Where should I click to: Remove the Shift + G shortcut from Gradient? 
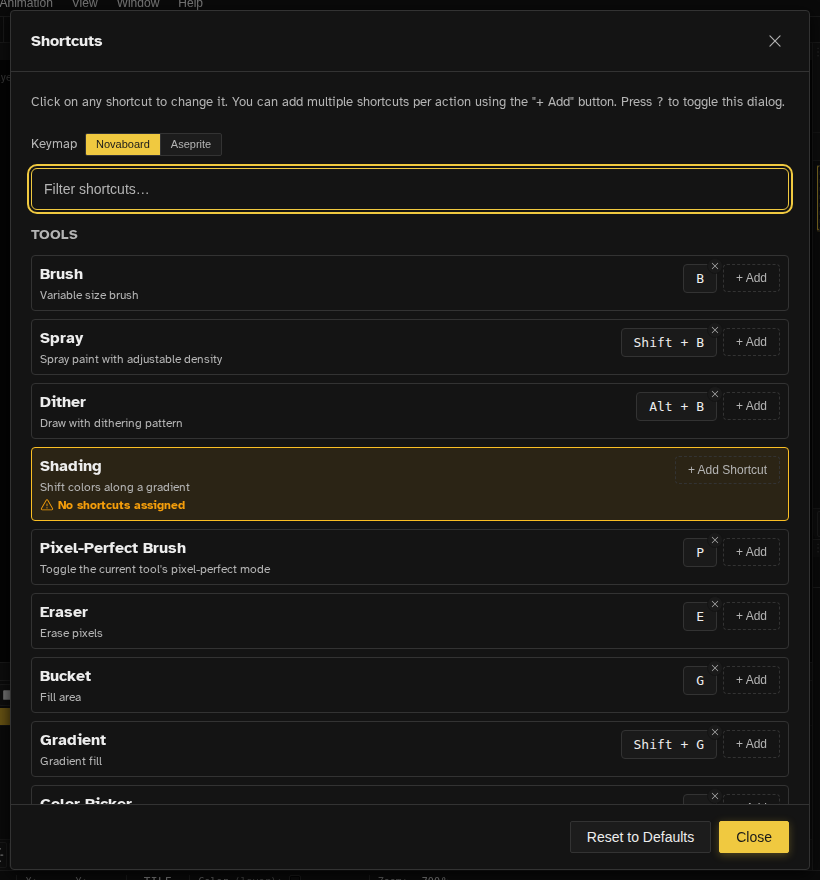coord(714,732)
